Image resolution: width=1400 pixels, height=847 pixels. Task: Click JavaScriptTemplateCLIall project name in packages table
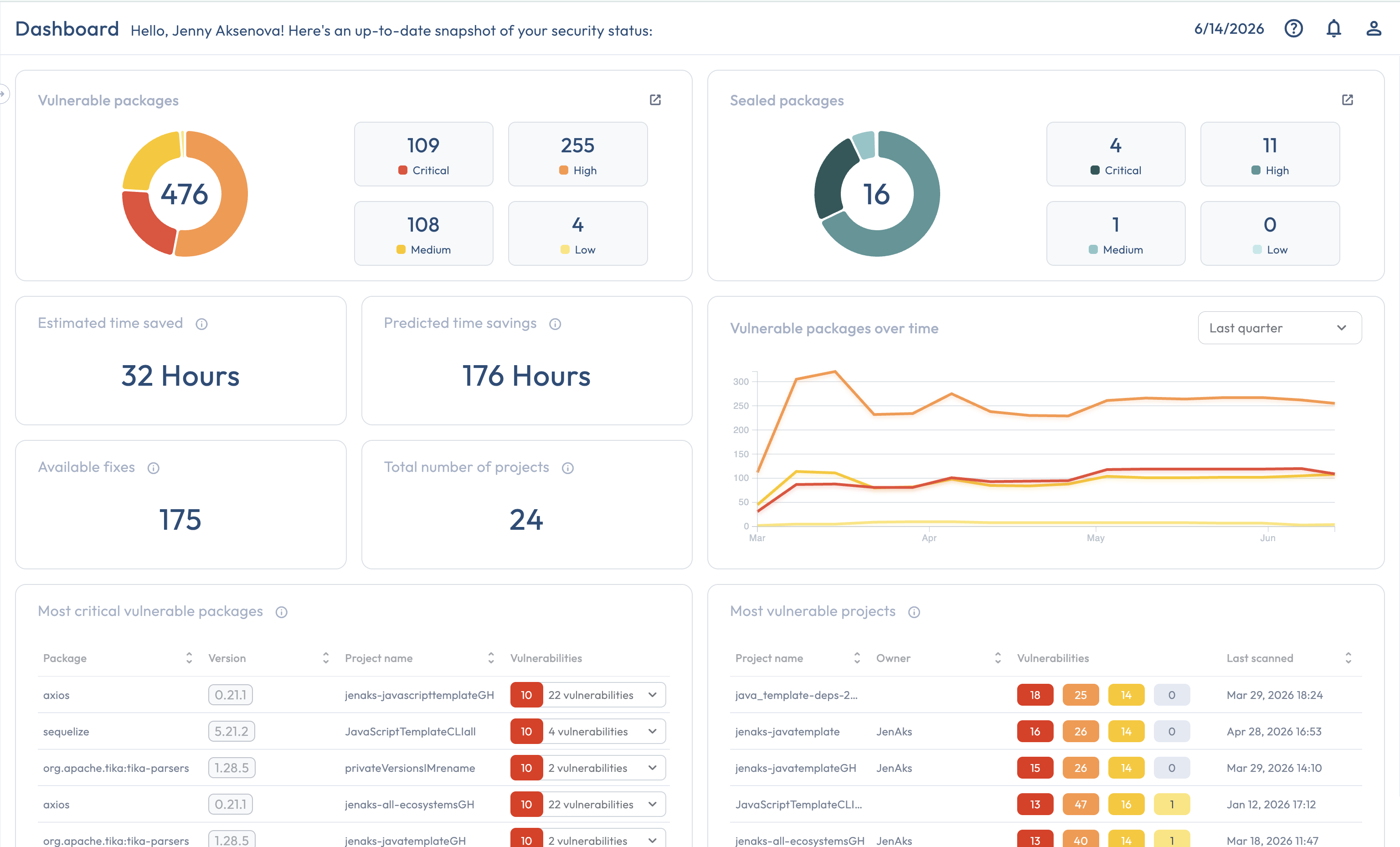click(x=410, y=731)
